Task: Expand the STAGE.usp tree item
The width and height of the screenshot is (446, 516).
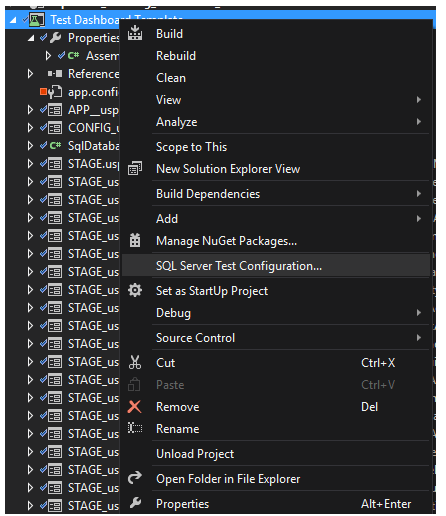Action: pyautogui.click(x=30, y=164)
